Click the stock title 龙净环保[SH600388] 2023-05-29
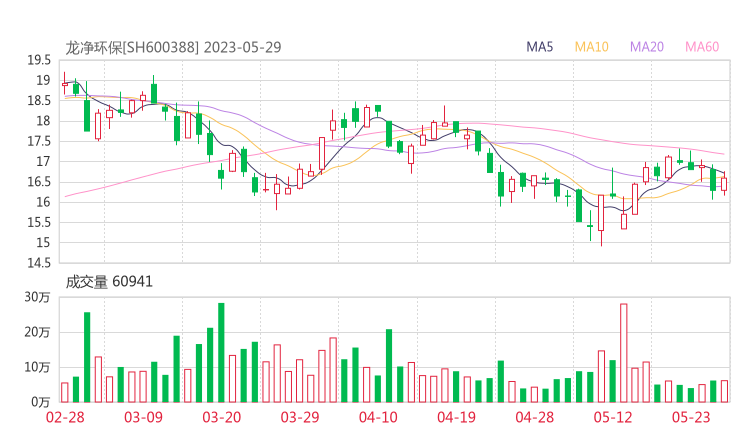 [173, 47]
